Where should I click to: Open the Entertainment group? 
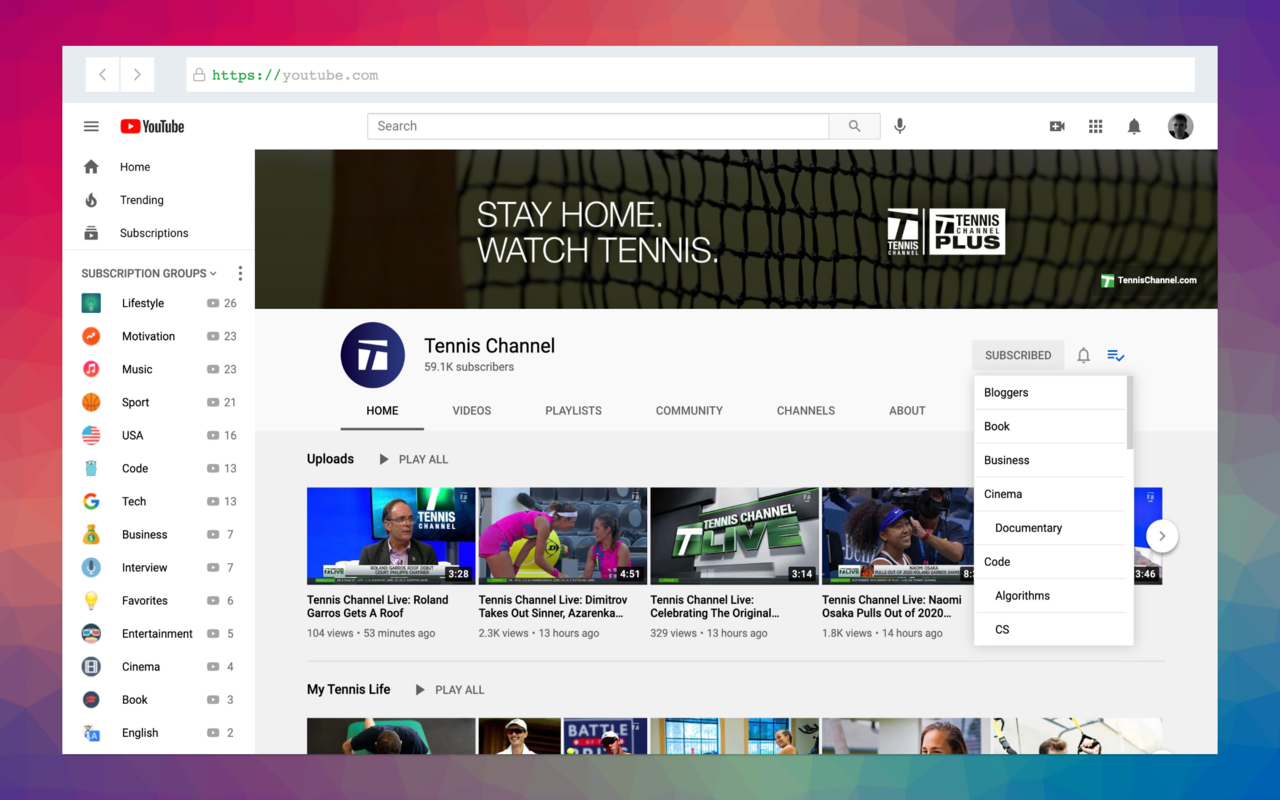click(158, 633)
